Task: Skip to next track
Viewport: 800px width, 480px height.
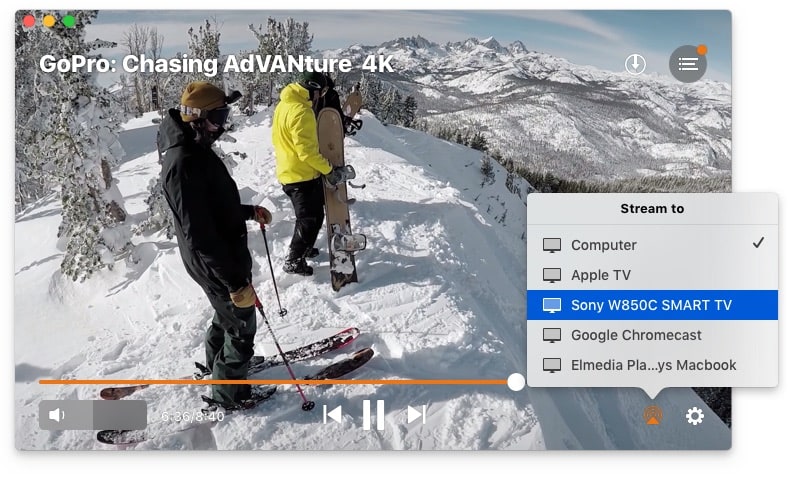Action: coord(416,415)
